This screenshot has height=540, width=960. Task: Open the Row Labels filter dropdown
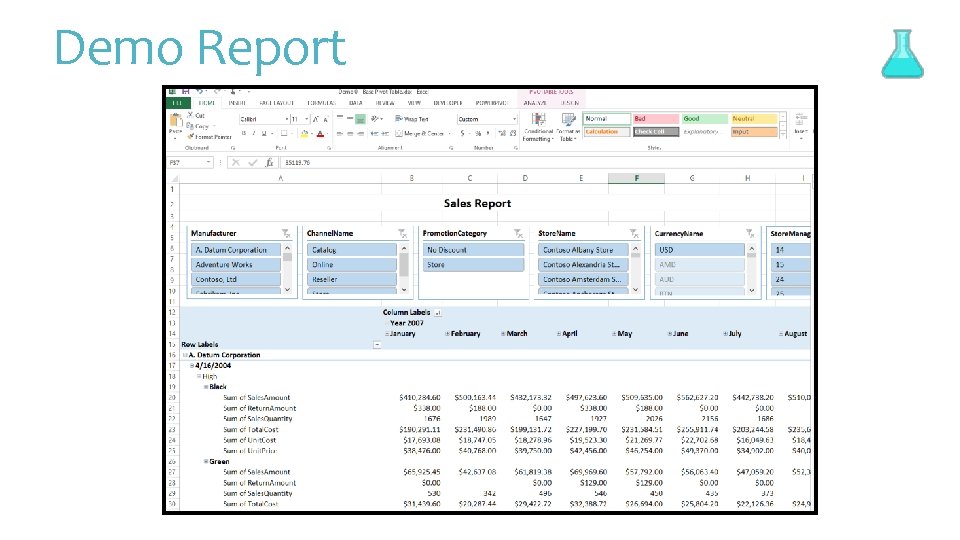[x=377, y=345]
